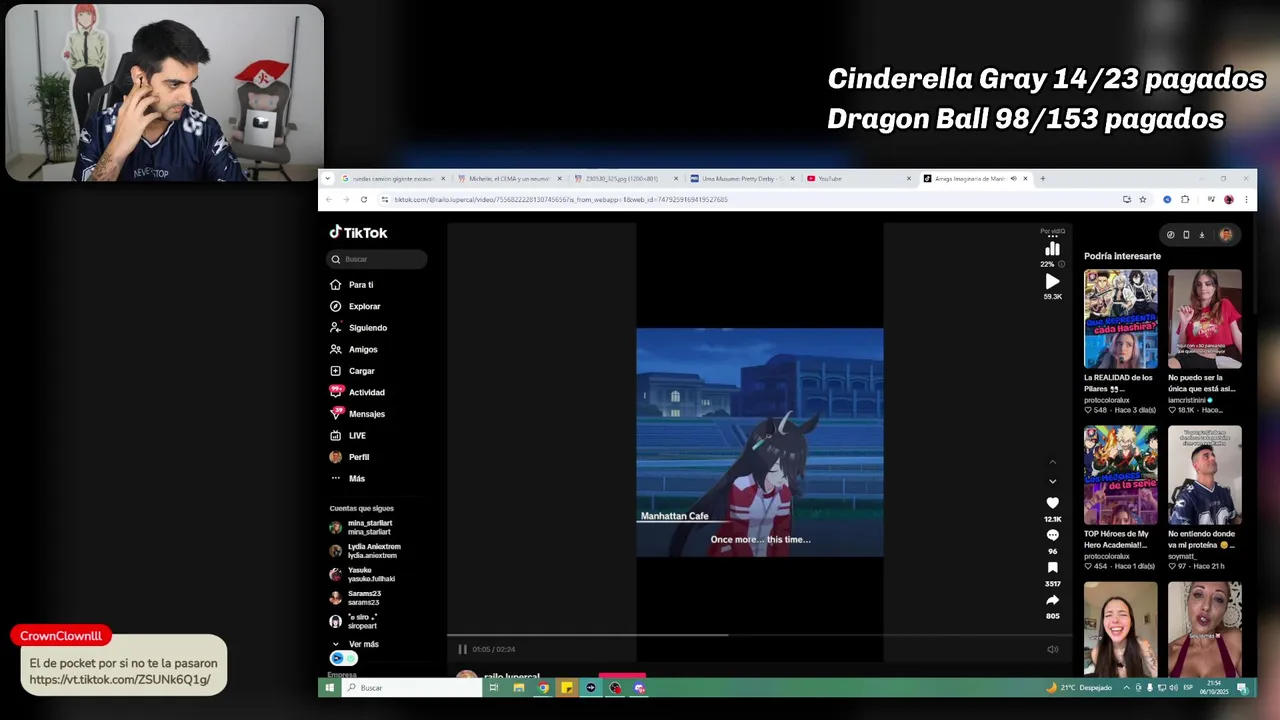1280x720 pixels.
Task: Open Chrome extensions puzzle icon
Action: click(x=1185, y=199)
